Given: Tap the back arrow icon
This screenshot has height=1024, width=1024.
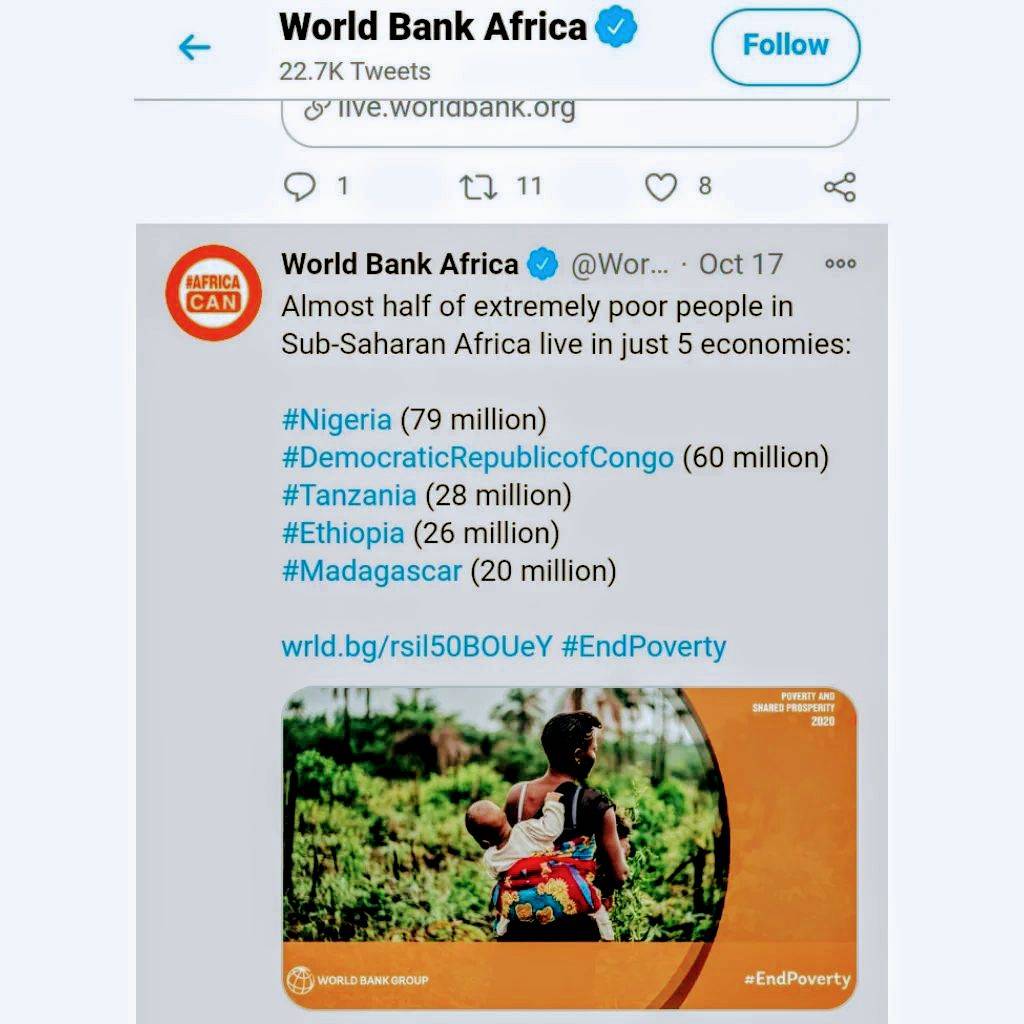Looking at the screenshot, I should point(194,47).
